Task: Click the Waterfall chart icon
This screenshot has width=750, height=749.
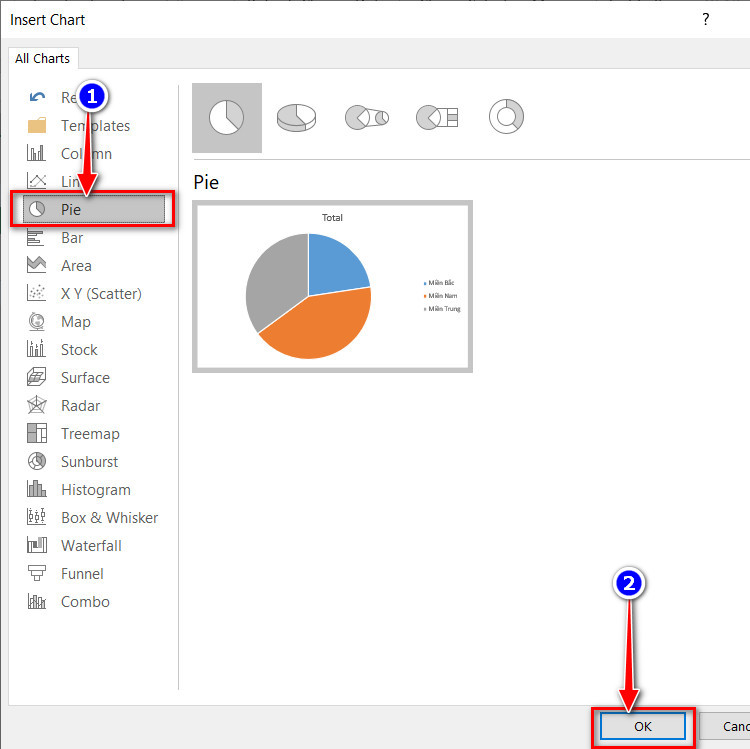Action: [37, 545]
